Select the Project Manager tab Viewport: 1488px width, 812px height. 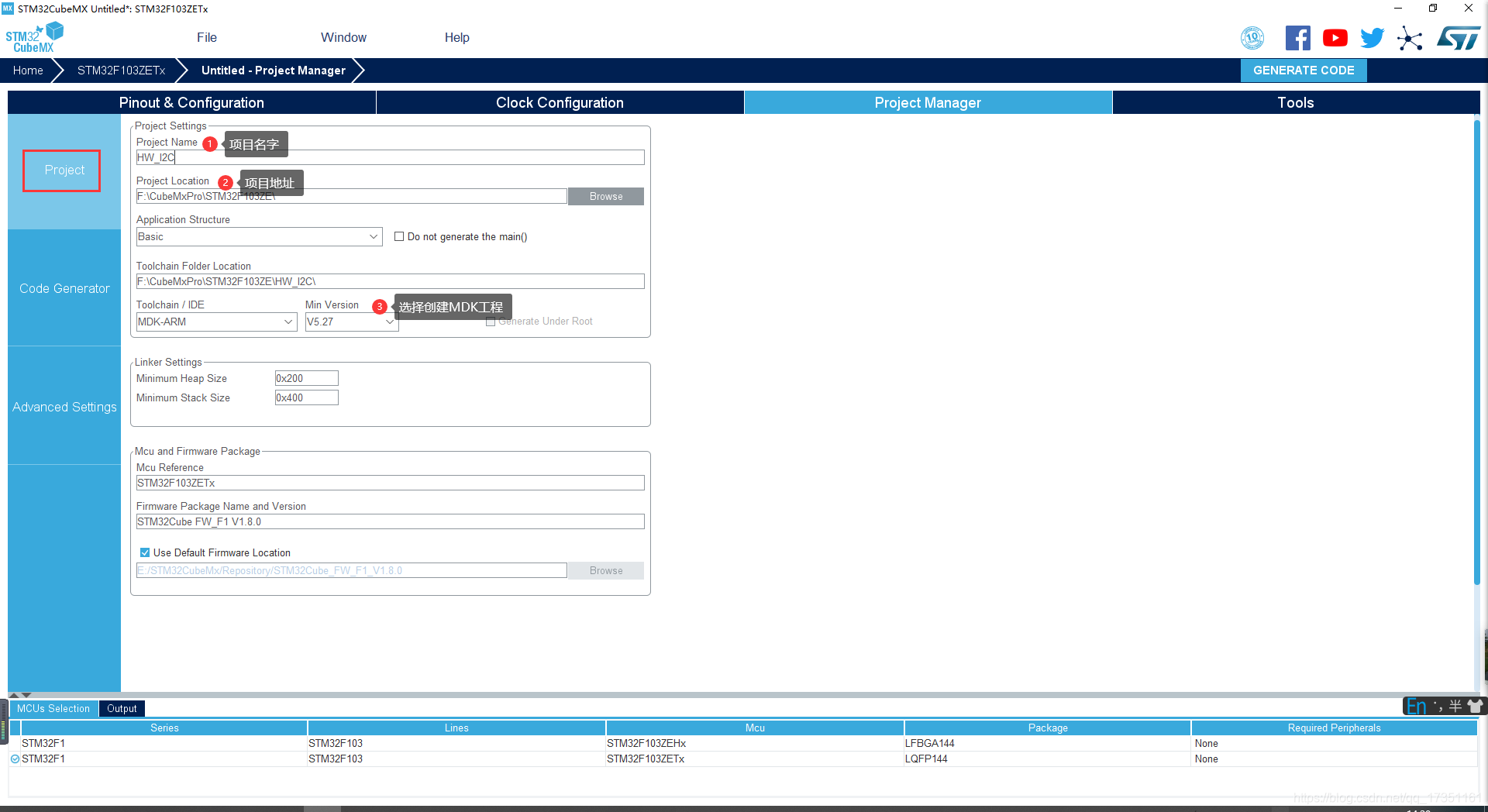click(928, 102)
